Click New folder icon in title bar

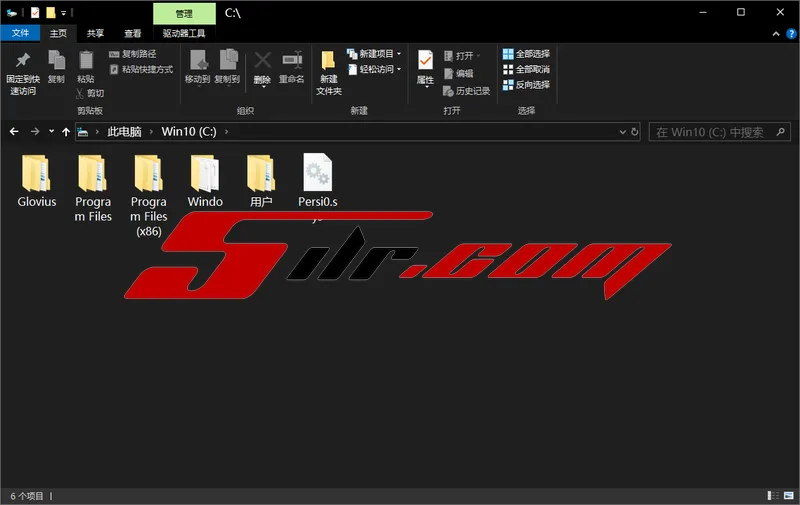(x=51, y=13)
